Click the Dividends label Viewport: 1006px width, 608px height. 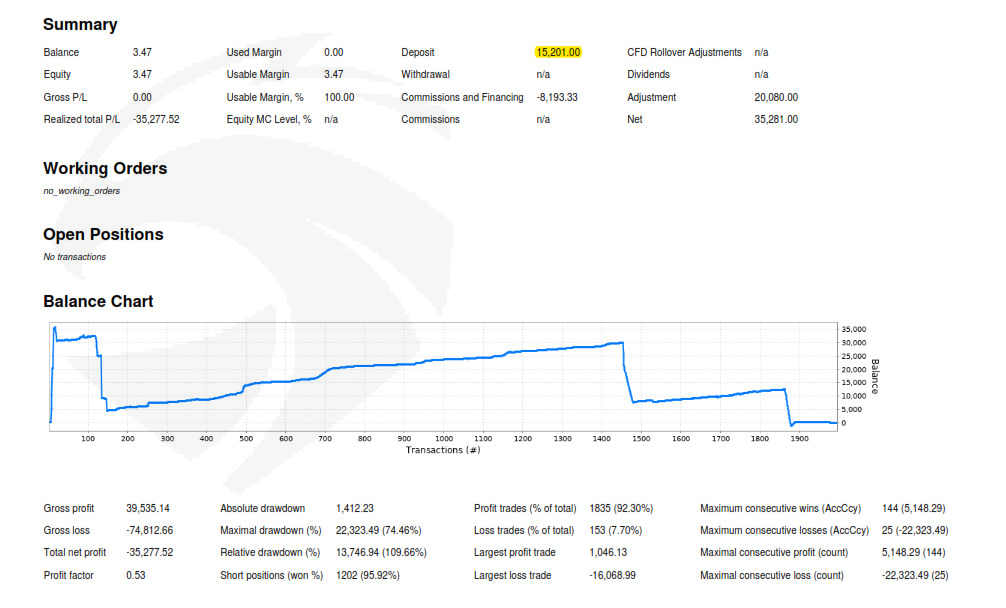click(x=648, y=74)
